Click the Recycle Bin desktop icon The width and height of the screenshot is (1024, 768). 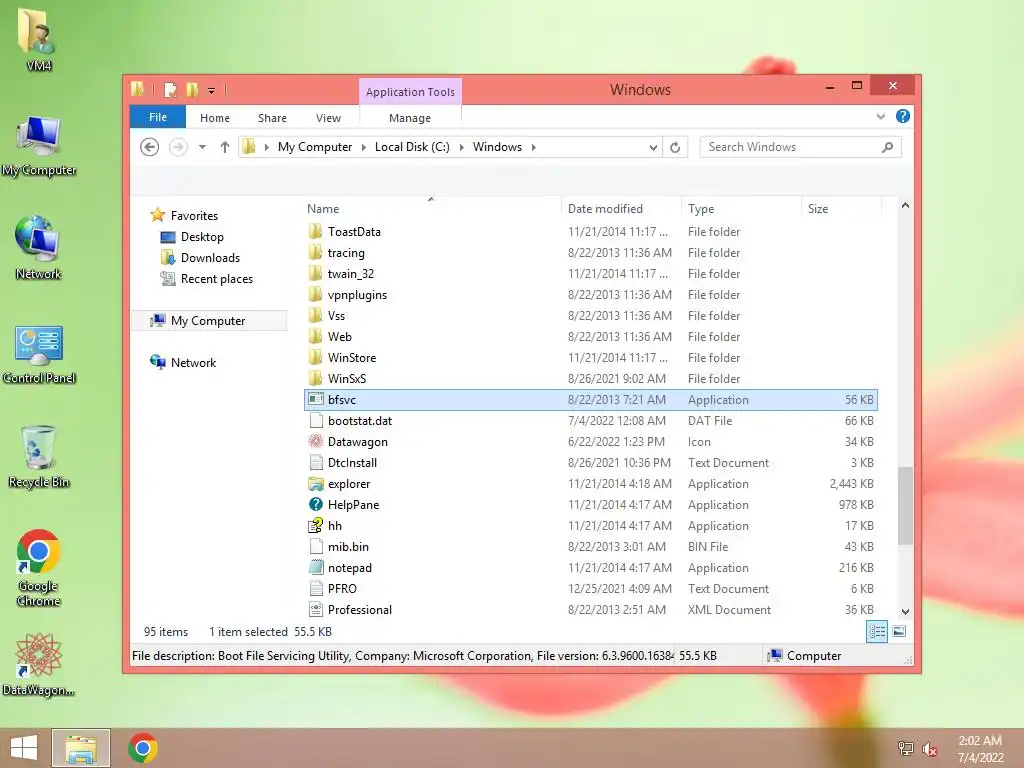(39, 456)
